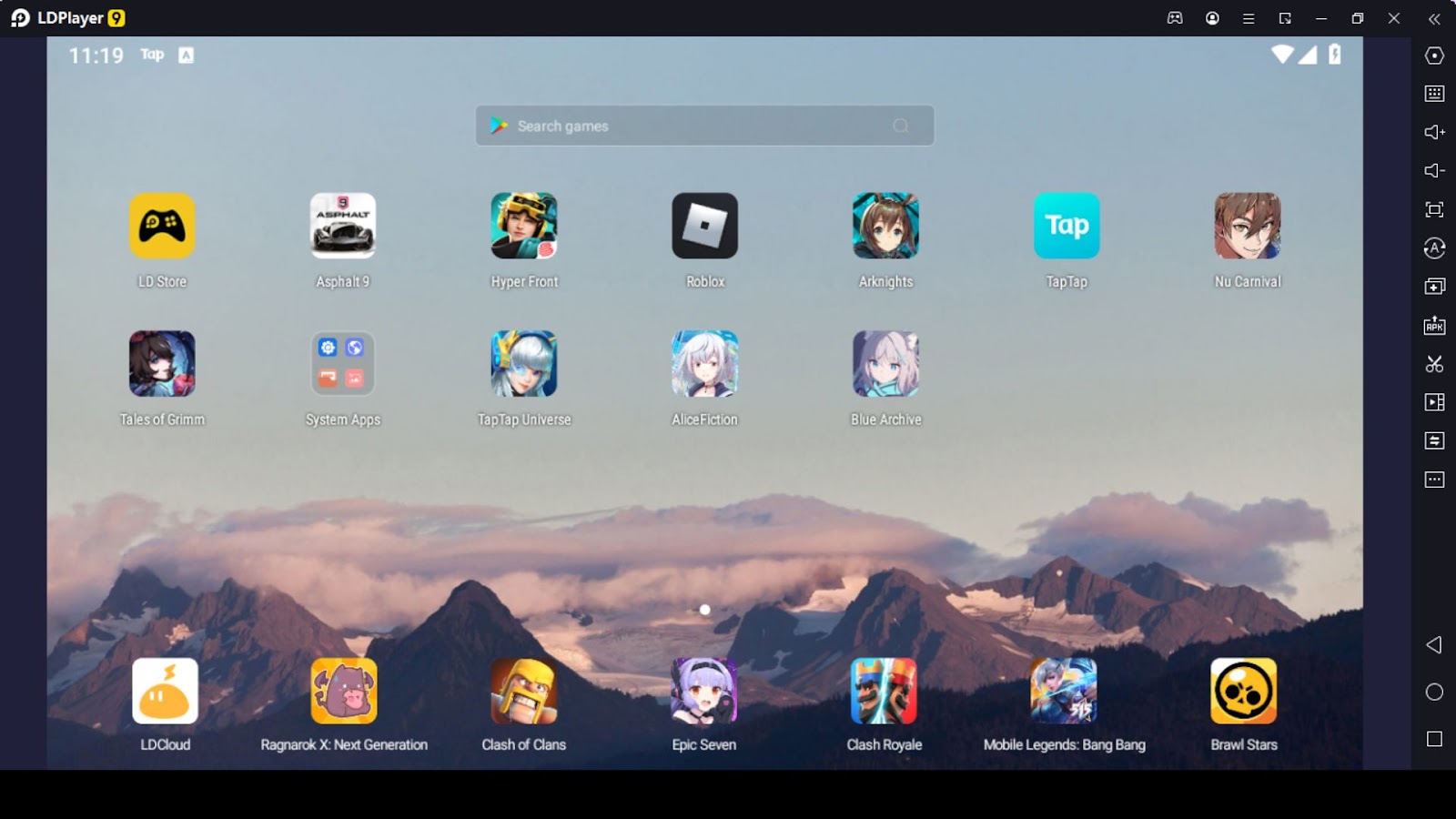Click the home page indicator dot
Viewport: 1456px width, 819px height.
coord(704,610)
